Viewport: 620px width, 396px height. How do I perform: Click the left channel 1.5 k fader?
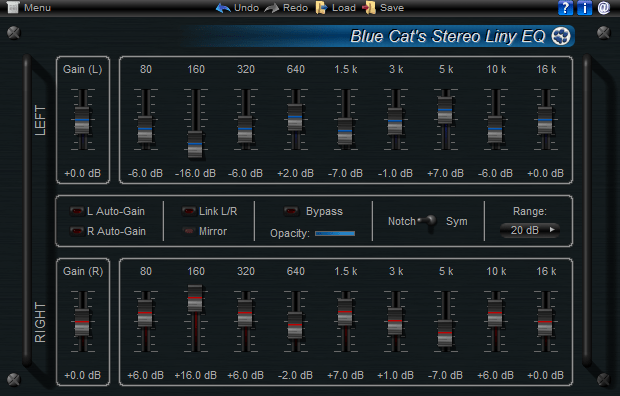(345, 131)
